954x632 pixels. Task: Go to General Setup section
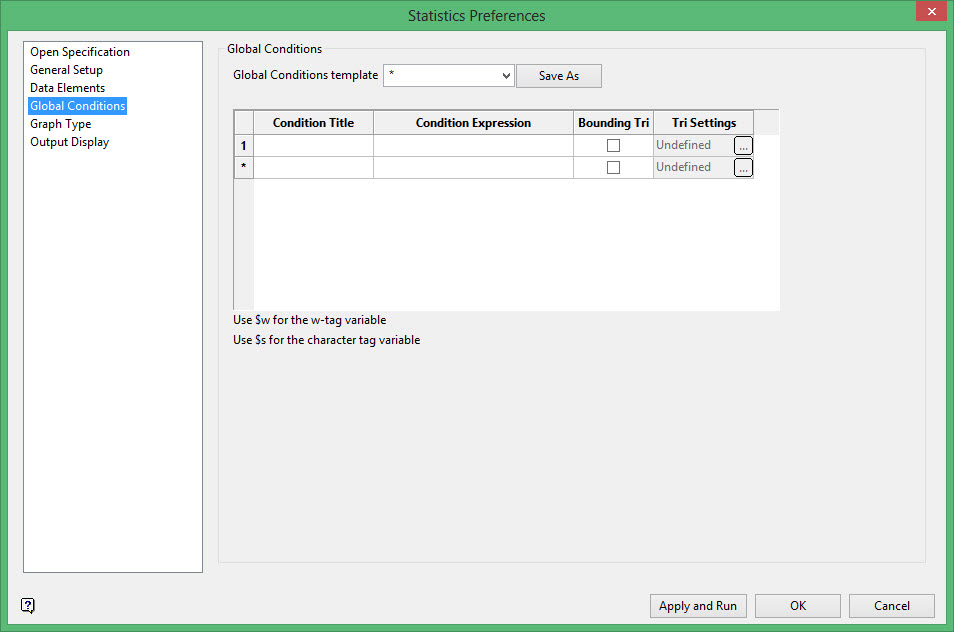click(66, 70)
